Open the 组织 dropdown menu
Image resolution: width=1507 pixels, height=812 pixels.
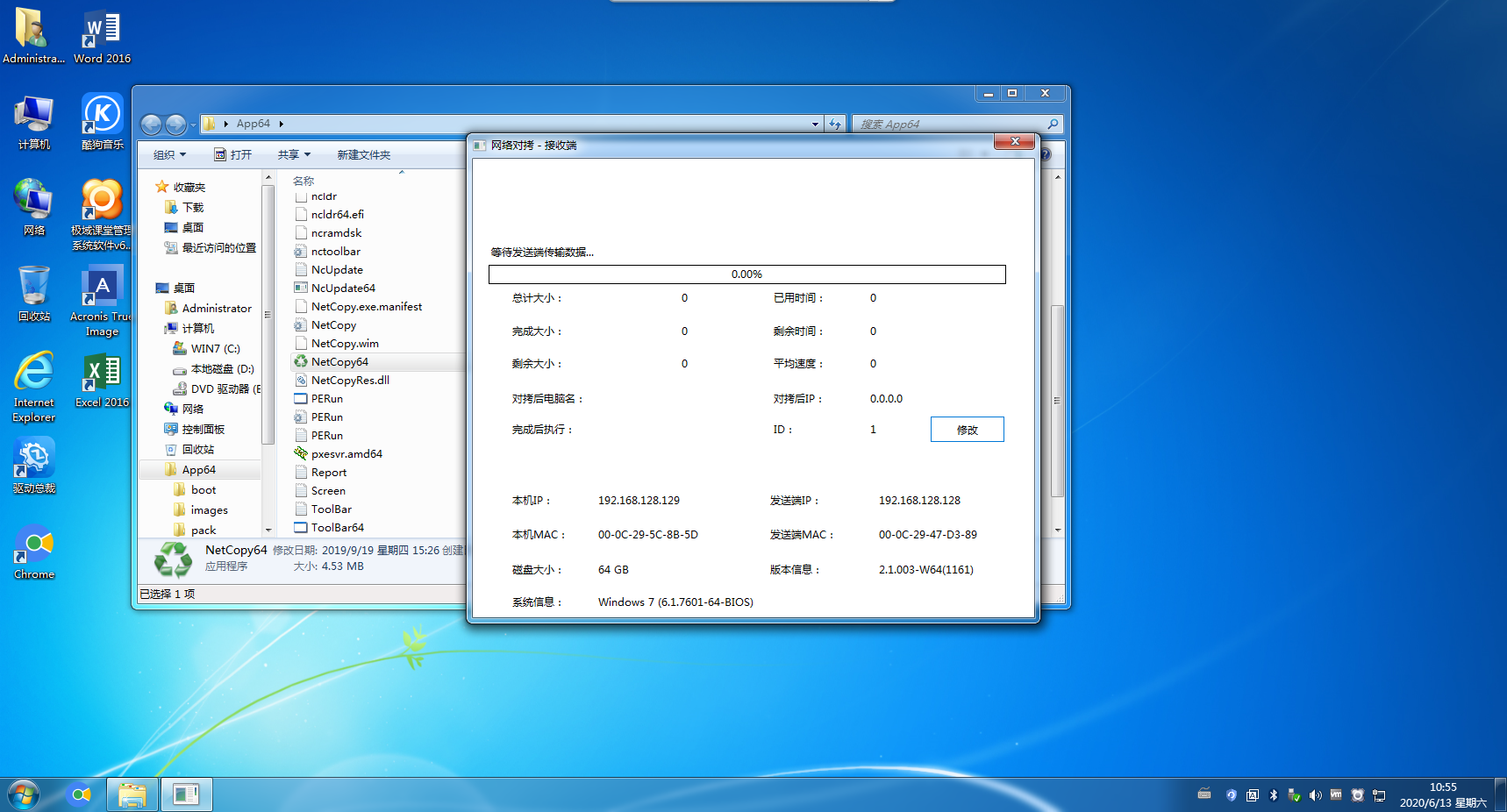click(x=169, y=154)
